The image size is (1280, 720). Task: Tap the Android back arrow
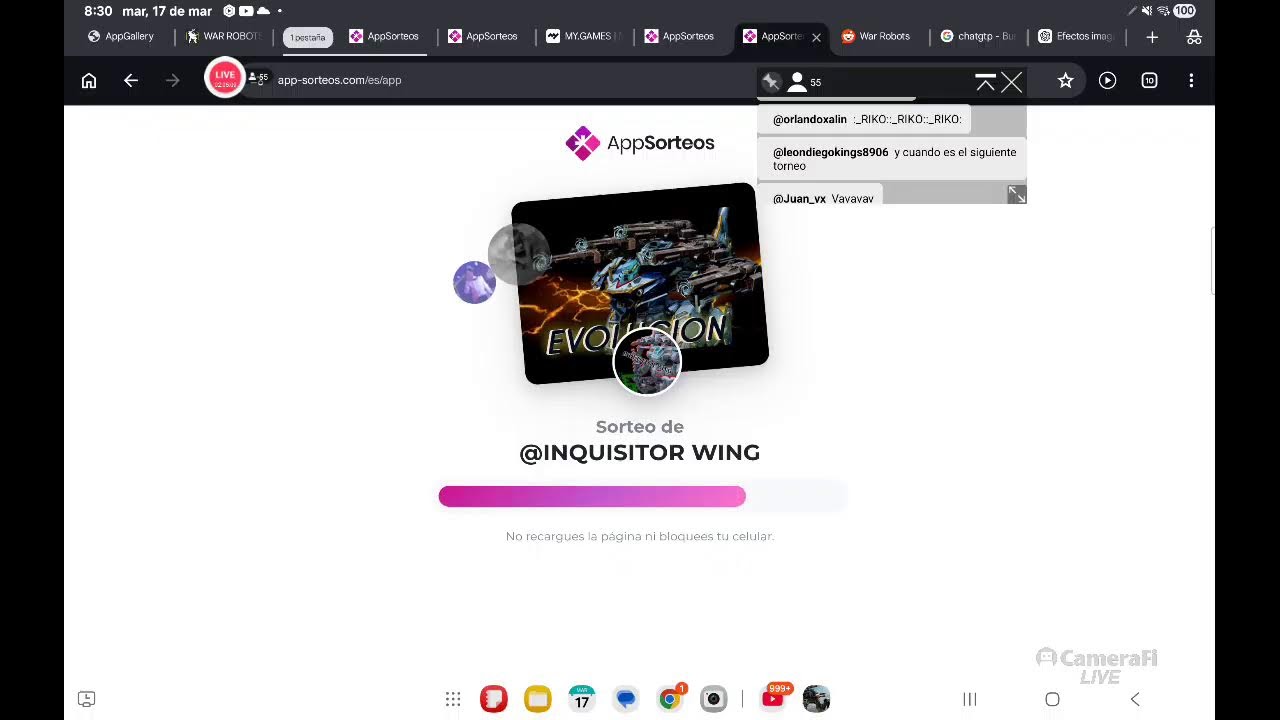[x=1135, y=699]
